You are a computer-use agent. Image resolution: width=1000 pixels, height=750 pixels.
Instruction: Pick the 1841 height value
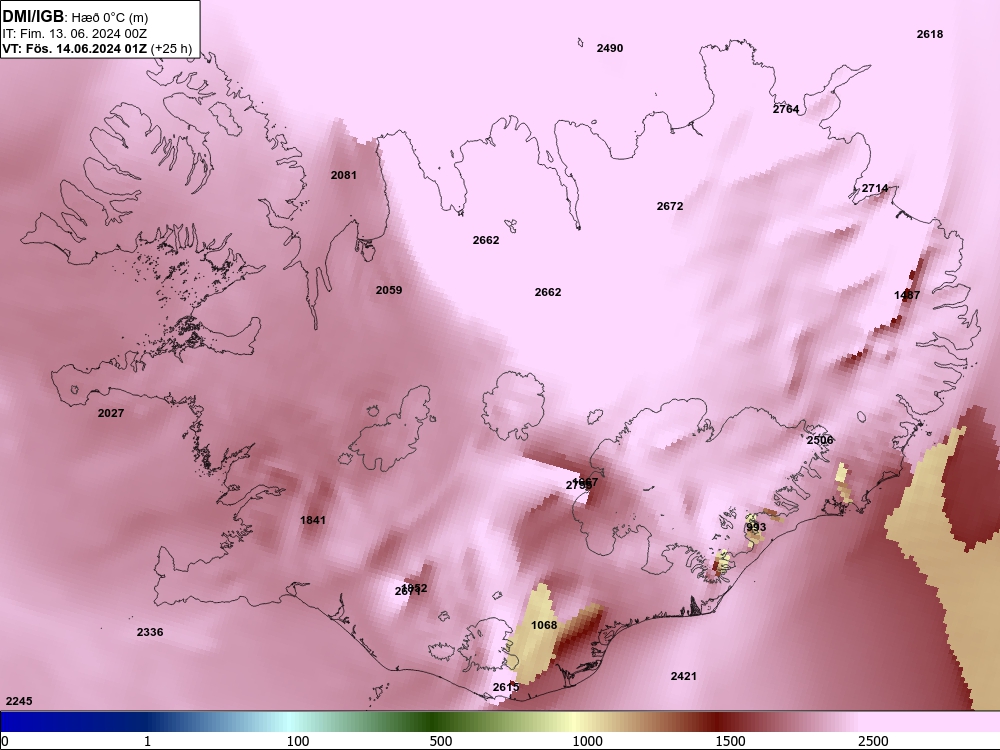tap(313, 520)
